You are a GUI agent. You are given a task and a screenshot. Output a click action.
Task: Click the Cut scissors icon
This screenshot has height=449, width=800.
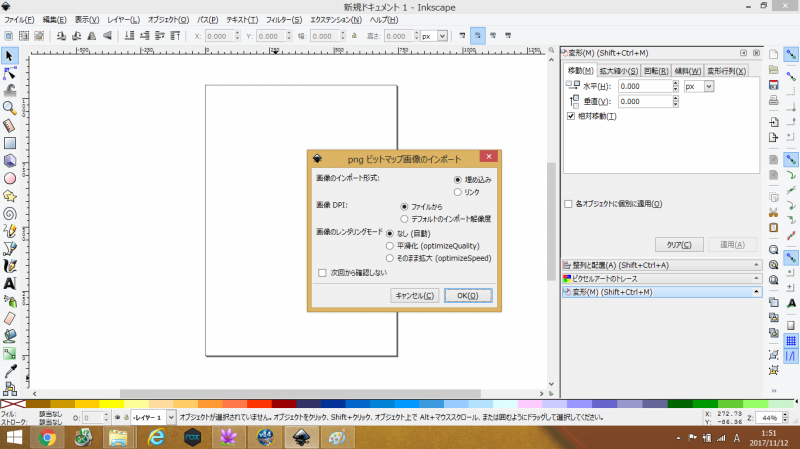[773, 212]
